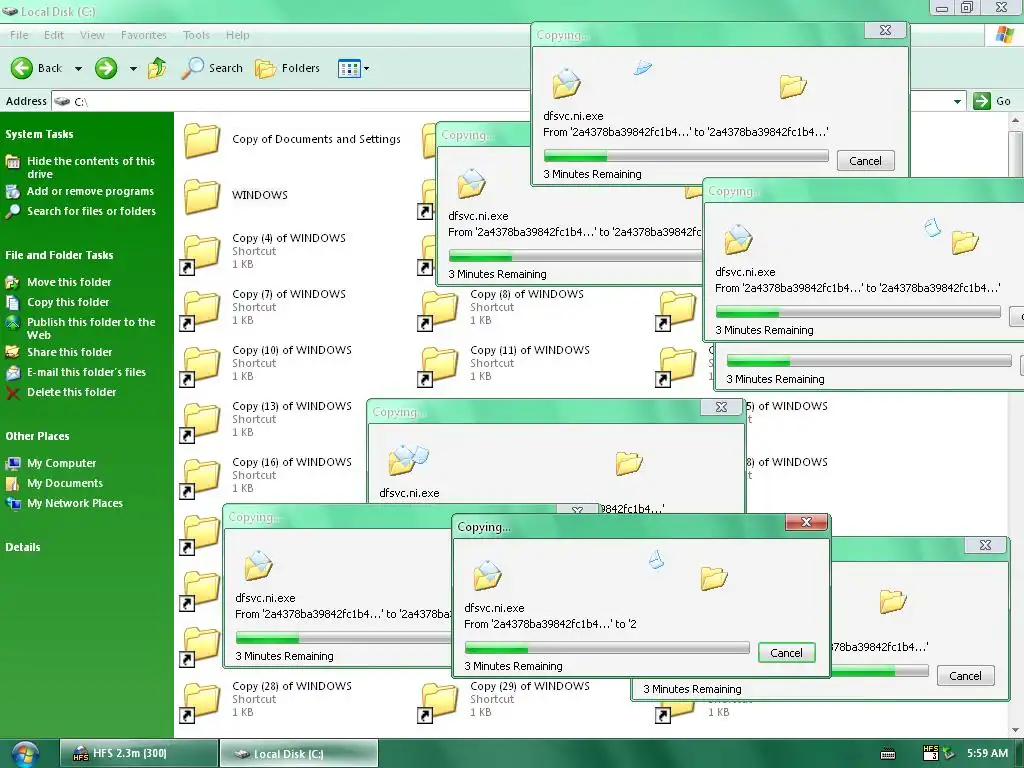Image resolution: width=1024 pixels, height=768 pixels.
Task: Click the Start orb button
Action: [25, 754]
